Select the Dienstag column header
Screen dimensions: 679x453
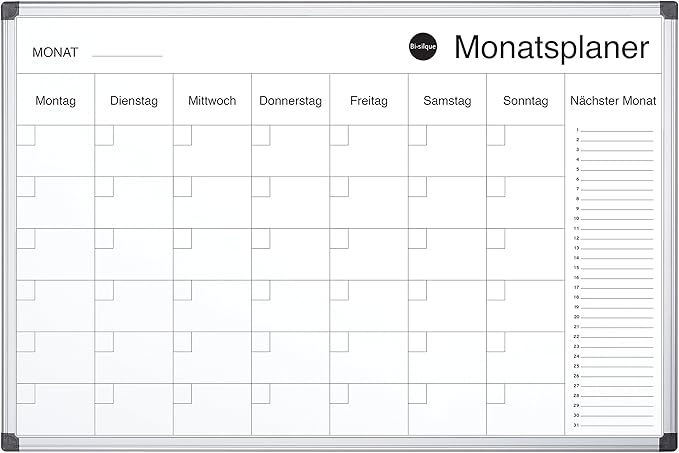pyautogui.click(x=134, y=101)
